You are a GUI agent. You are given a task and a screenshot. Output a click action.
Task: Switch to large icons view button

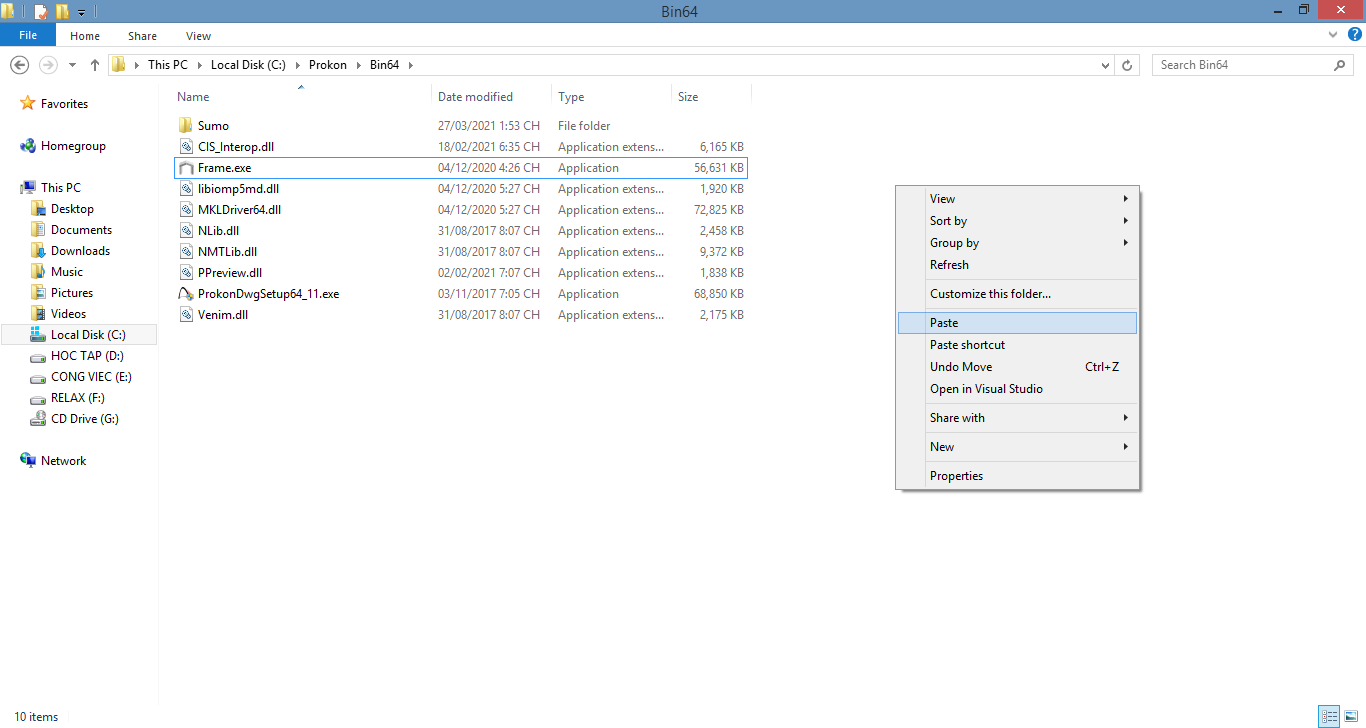[1350, 716]
